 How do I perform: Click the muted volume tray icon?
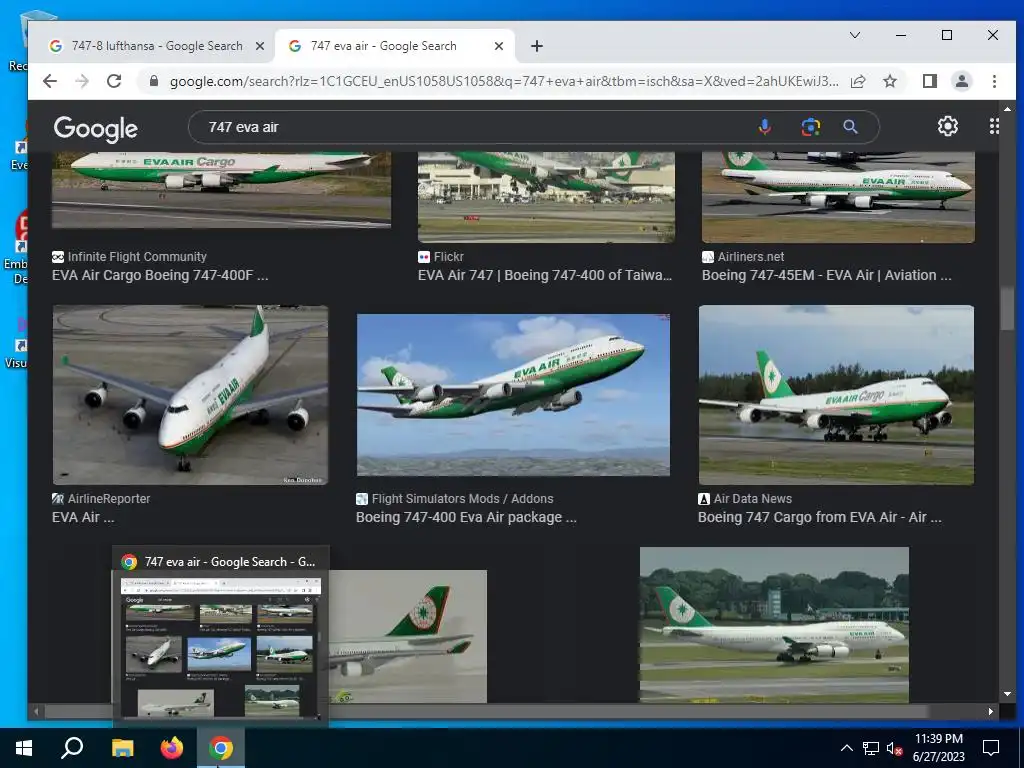894,748
